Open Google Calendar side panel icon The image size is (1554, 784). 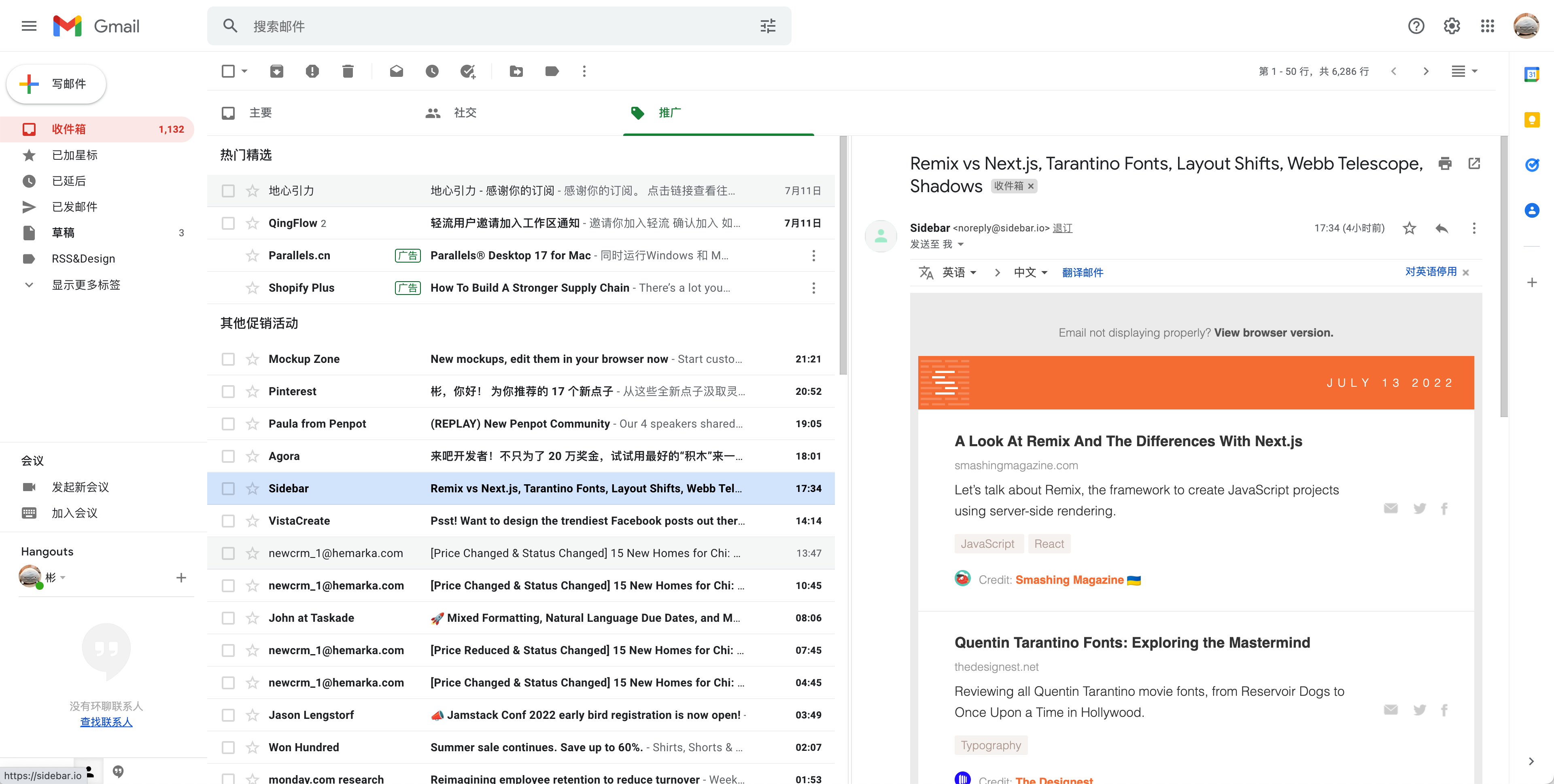tap(1532, 74)
